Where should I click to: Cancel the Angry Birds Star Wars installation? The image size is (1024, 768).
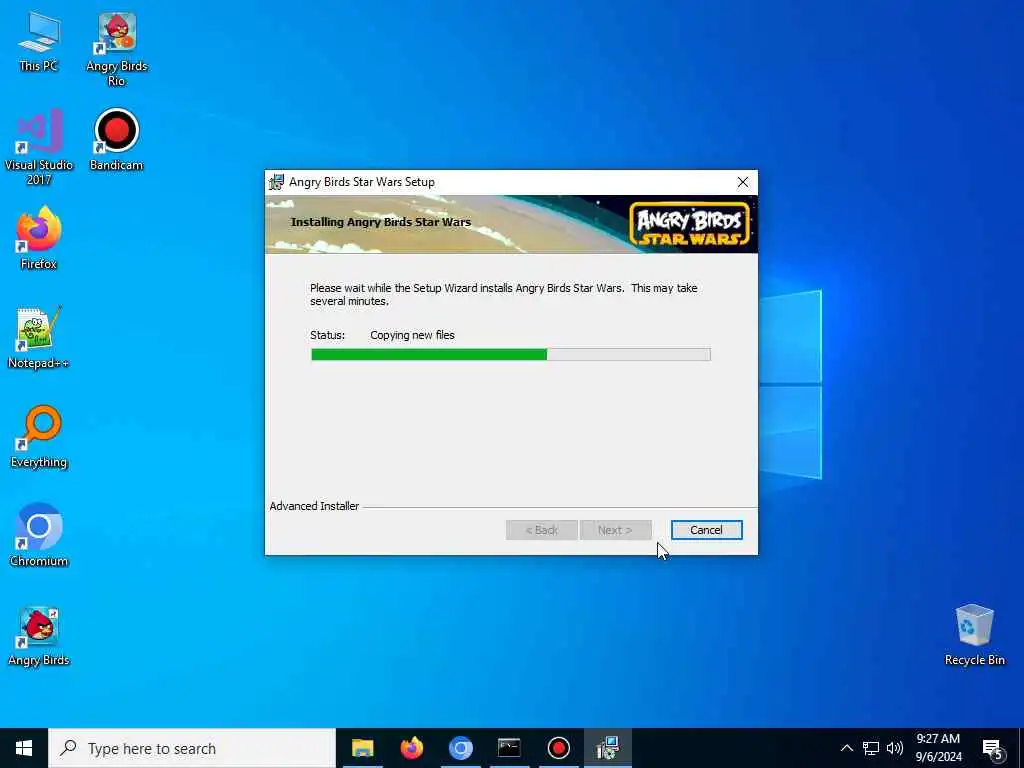click(x=707, y=530)
